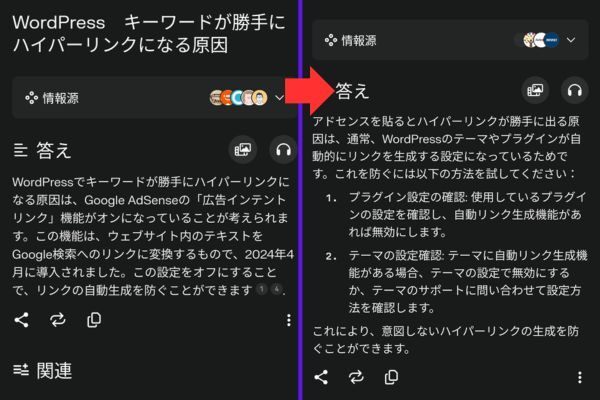The height and width of the screenshot is (400, 600).
Task: Play audio headphones icon in right answer
Action: pos(575,90)
